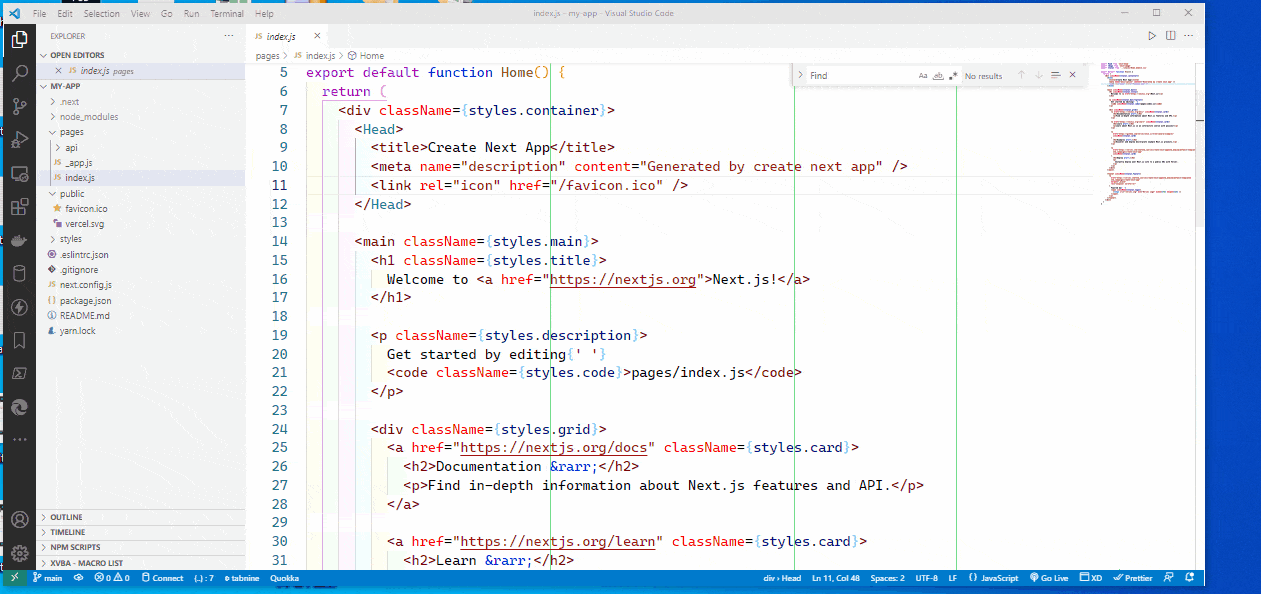Open the View menu
This screenshot has width=1261, height=594.
(141, 14)
